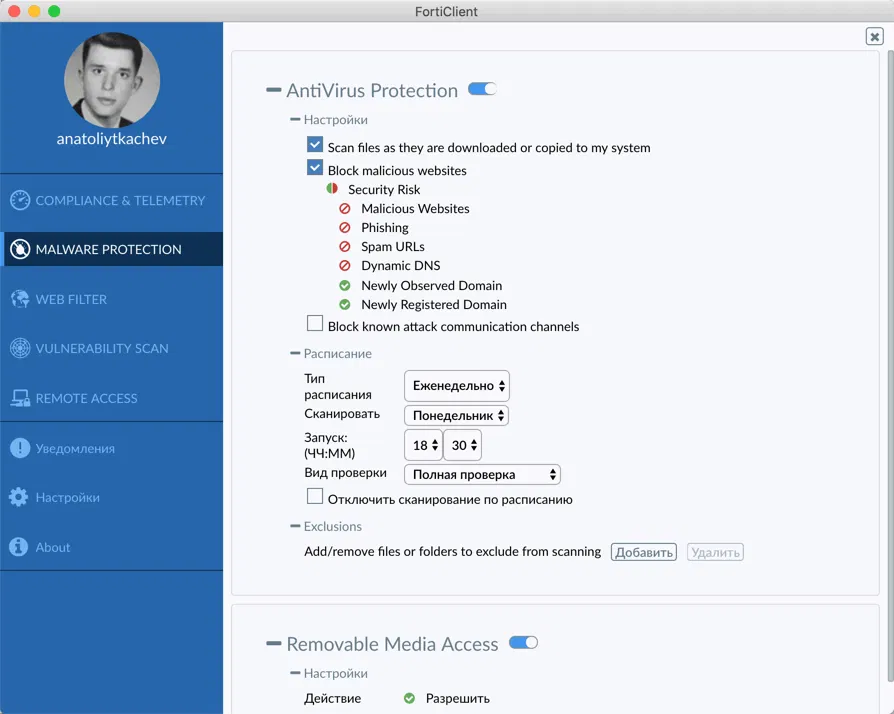
Task: Collapse the Removable Media Access section
Action: pos(274,644)
